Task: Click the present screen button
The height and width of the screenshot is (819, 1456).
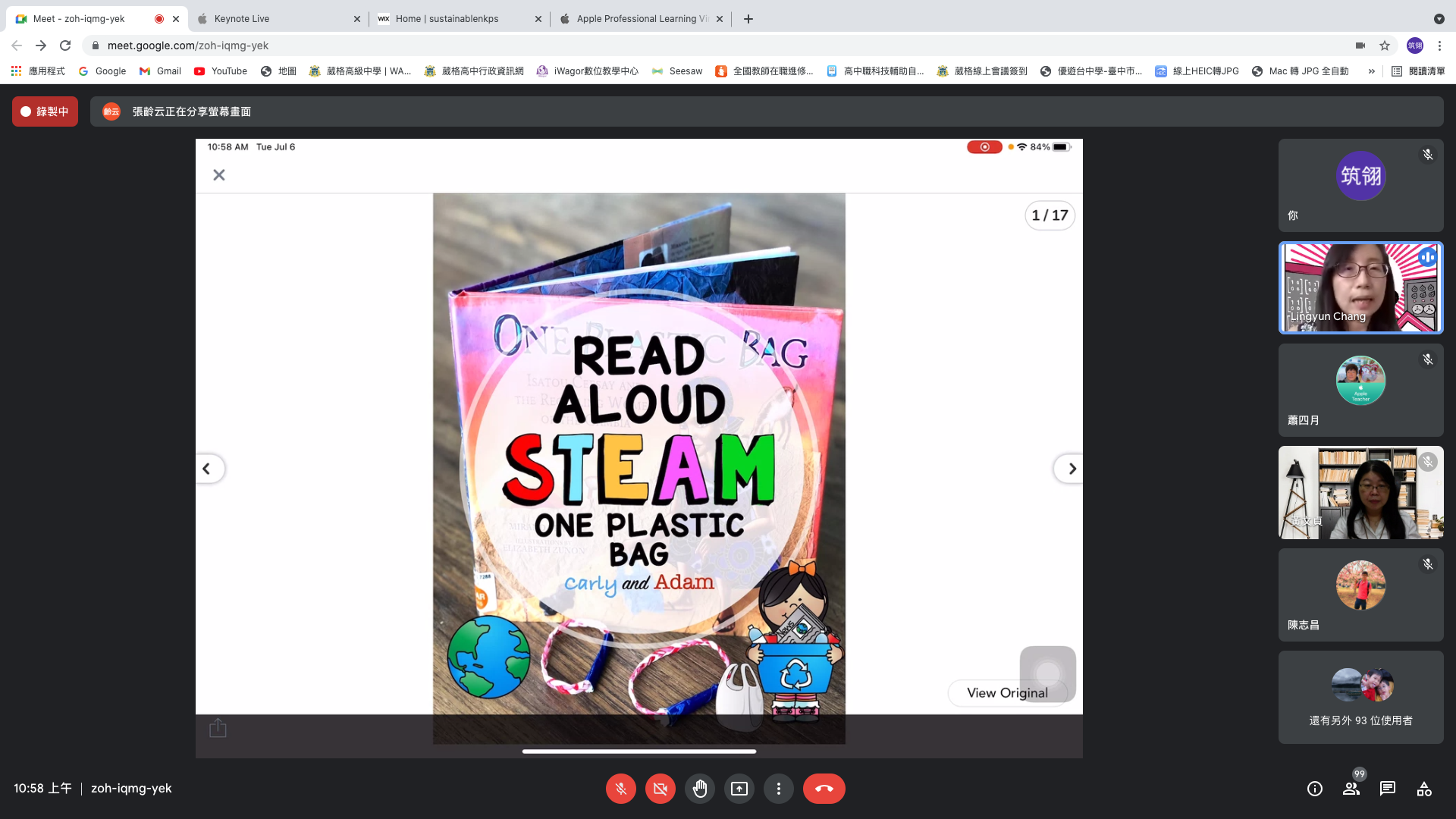Action: 739,789
